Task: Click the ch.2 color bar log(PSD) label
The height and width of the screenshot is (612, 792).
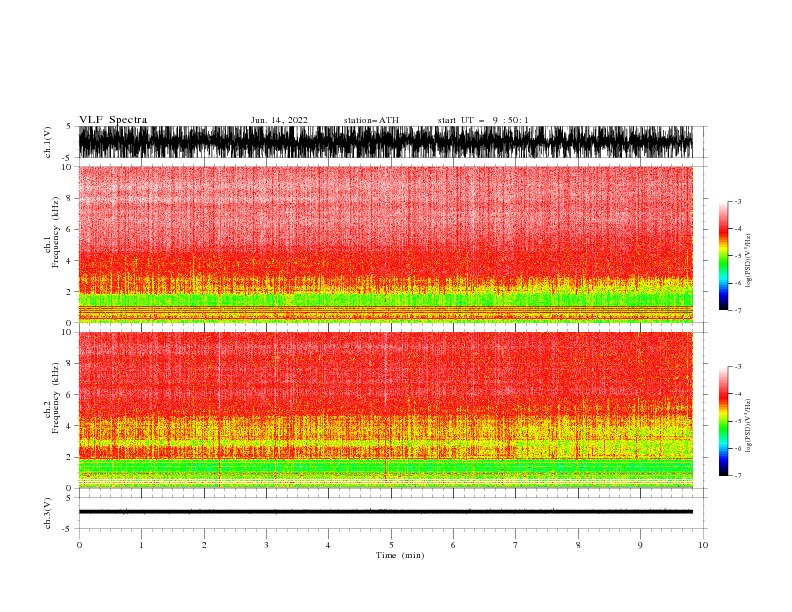Action: pyautogui.click(x=748, y=426)
